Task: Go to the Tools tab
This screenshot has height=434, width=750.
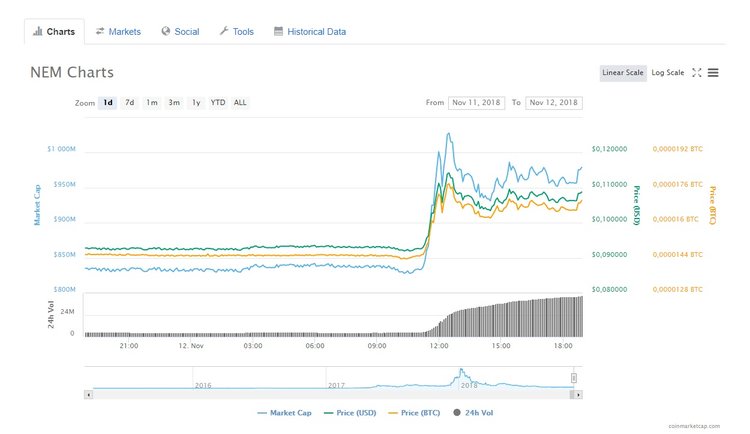Action: (236, 32)
